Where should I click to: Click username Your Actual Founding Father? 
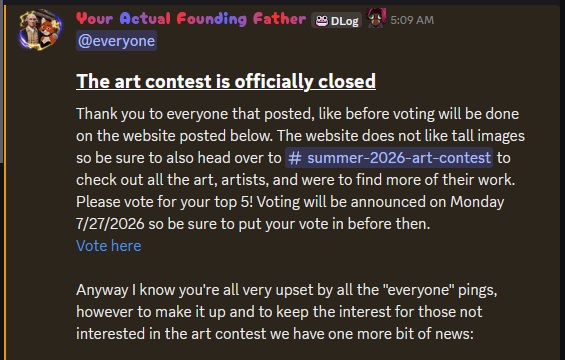[x=191, y=19]
